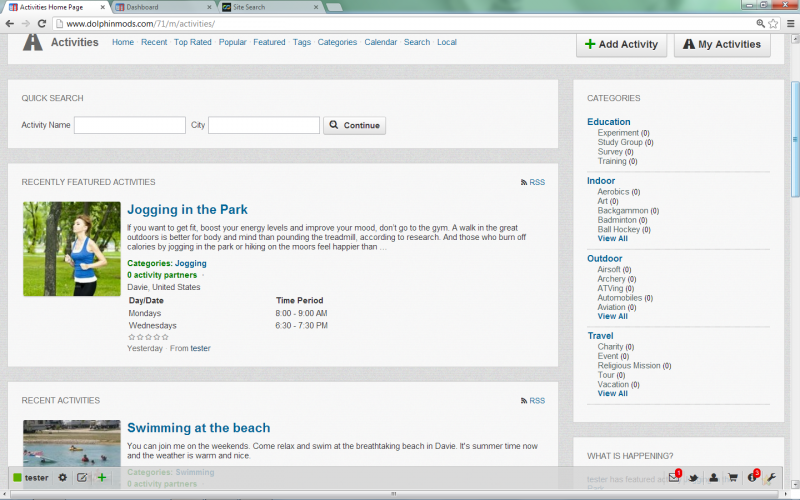This screenshot has height=500, width=800.
Task: Open the Recently Featured Activities RSS feed
Action: [533, 182]
